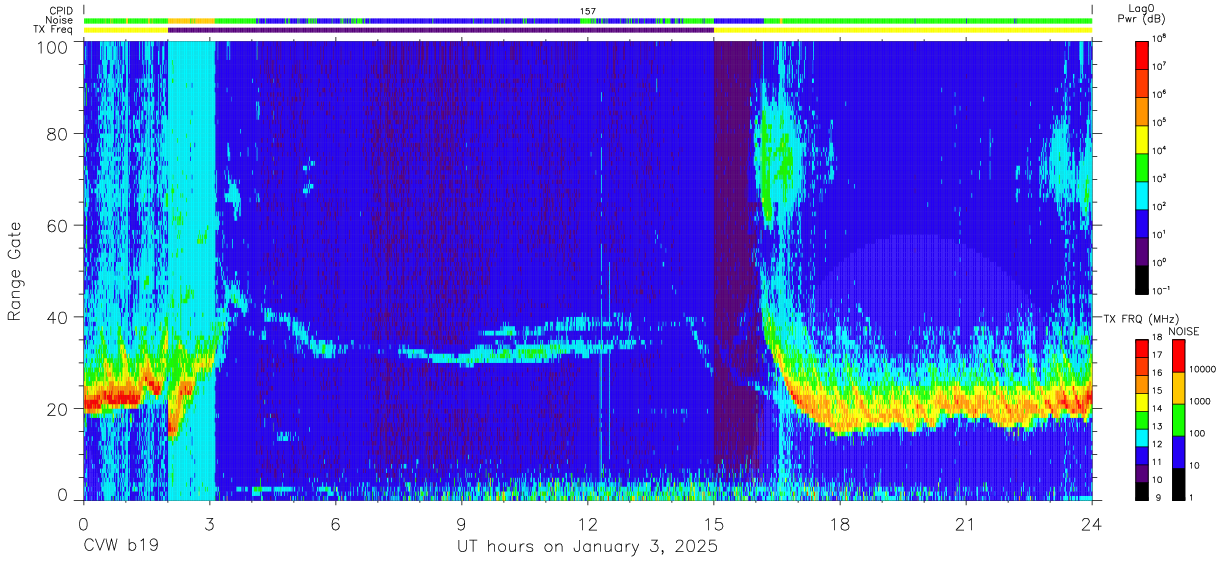The image size is (1228, 567).
Task: Click range gate tick label 40
Action: coord(59,317)
